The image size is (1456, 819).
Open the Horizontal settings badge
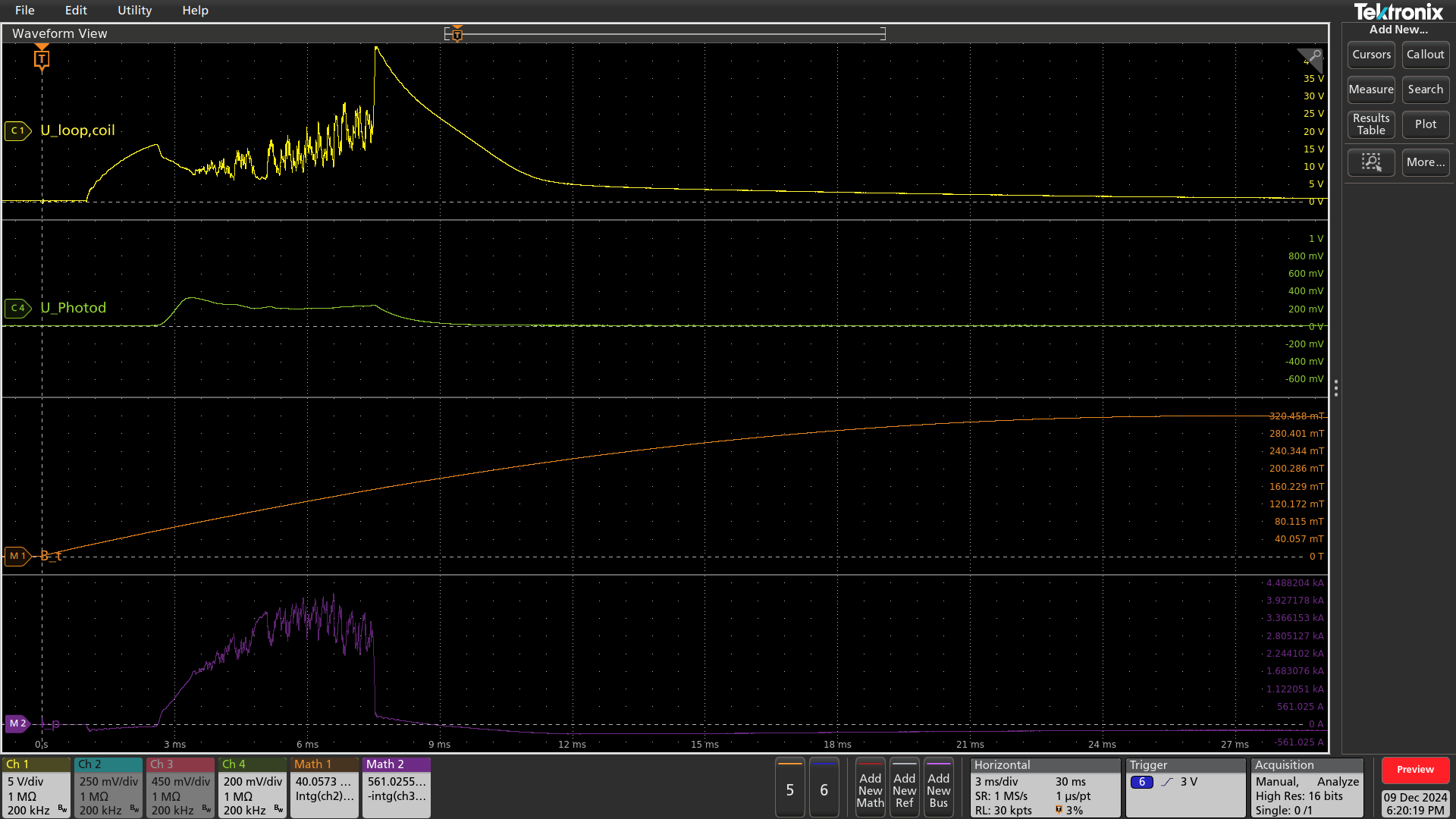pyautogui.click(x=1044, y=787)
